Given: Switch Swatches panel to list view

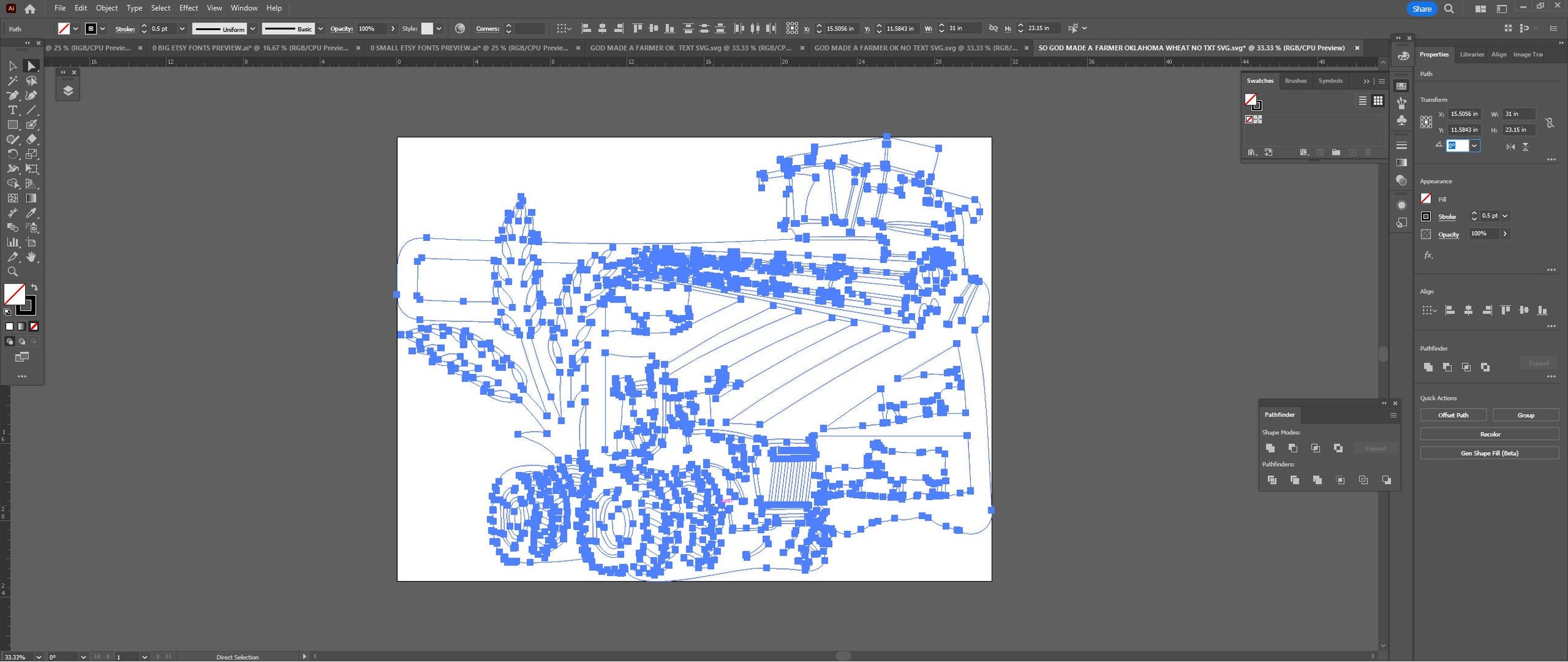Looking at the screenshot, I should (x=1362, y=101).
